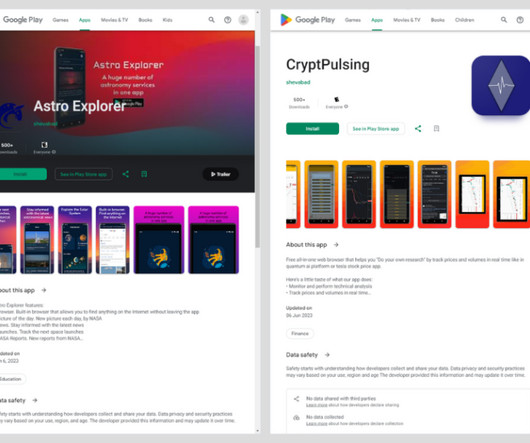Open the shevabad developer link under Astro Explorer
Image resolution: width=530 pixels, height=443 pixels.
coord(46,124)
